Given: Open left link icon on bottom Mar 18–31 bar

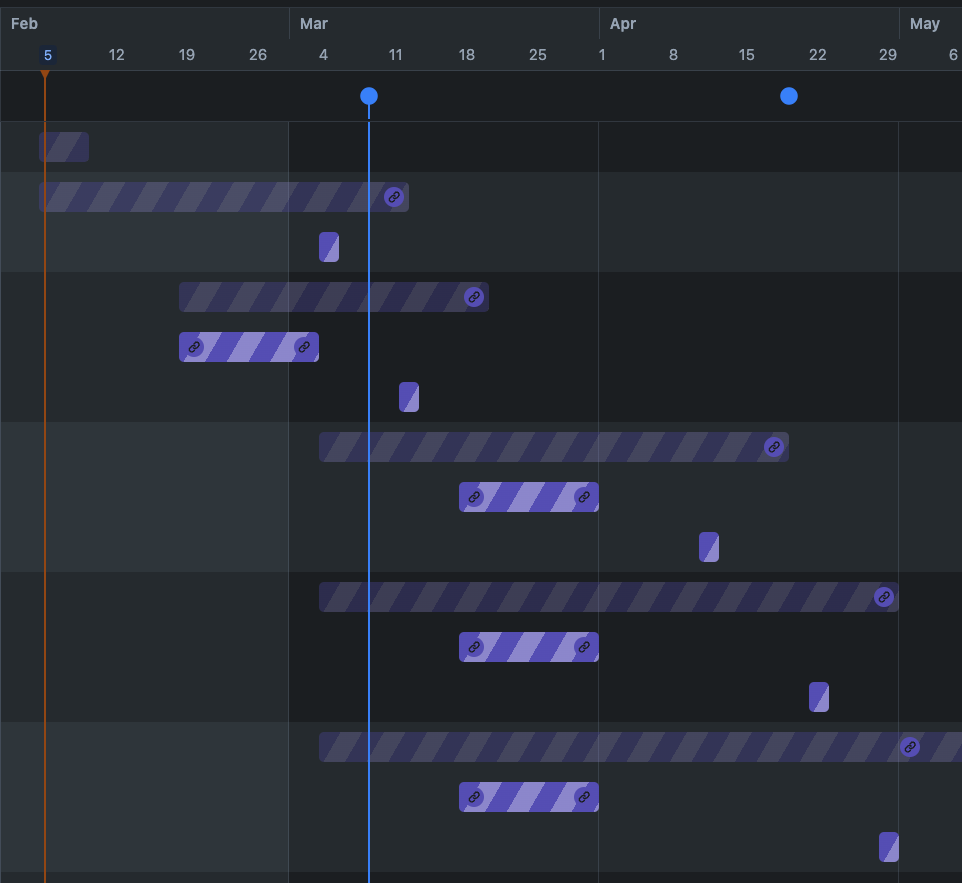Looking at the screenshot, I should [x=474, y=797].
